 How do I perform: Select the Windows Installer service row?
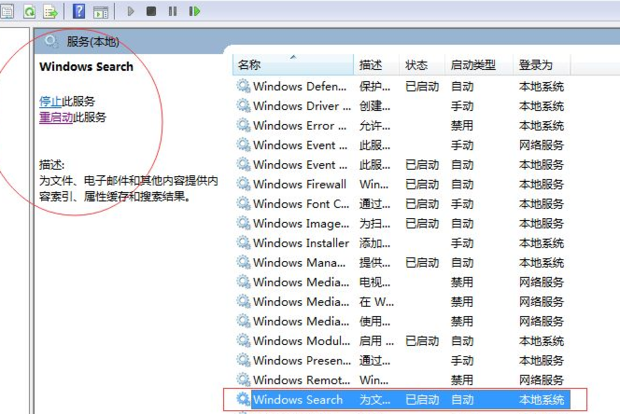click(x=402, y=243)
